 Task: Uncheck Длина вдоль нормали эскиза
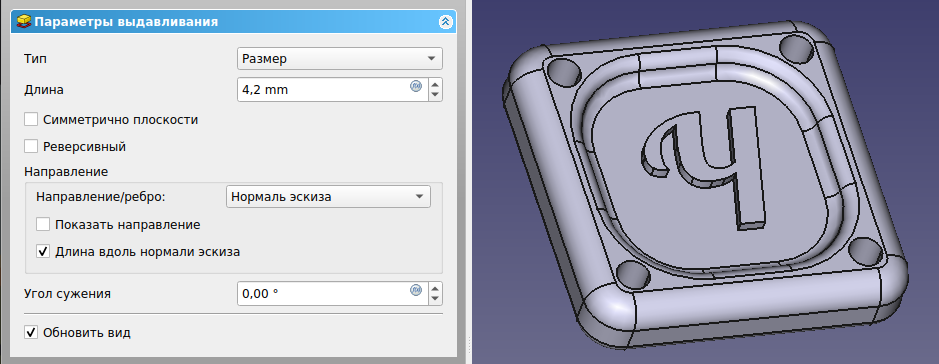(x=43, y=251)
